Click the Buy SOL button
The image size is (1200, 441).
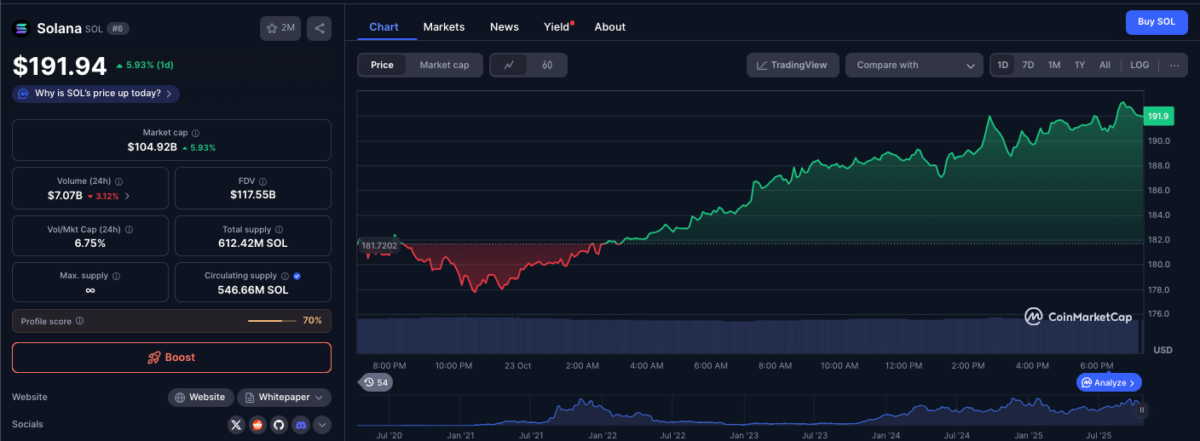(x=1156, y=23)
